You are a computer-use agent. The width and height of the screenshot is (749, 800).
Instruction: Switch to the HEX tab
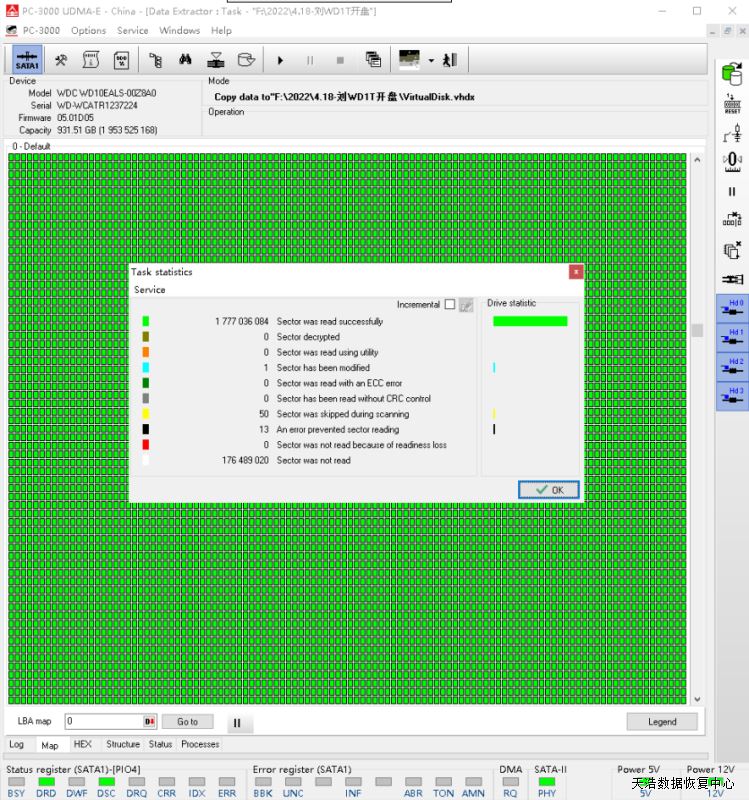click(x=83, y=744)
